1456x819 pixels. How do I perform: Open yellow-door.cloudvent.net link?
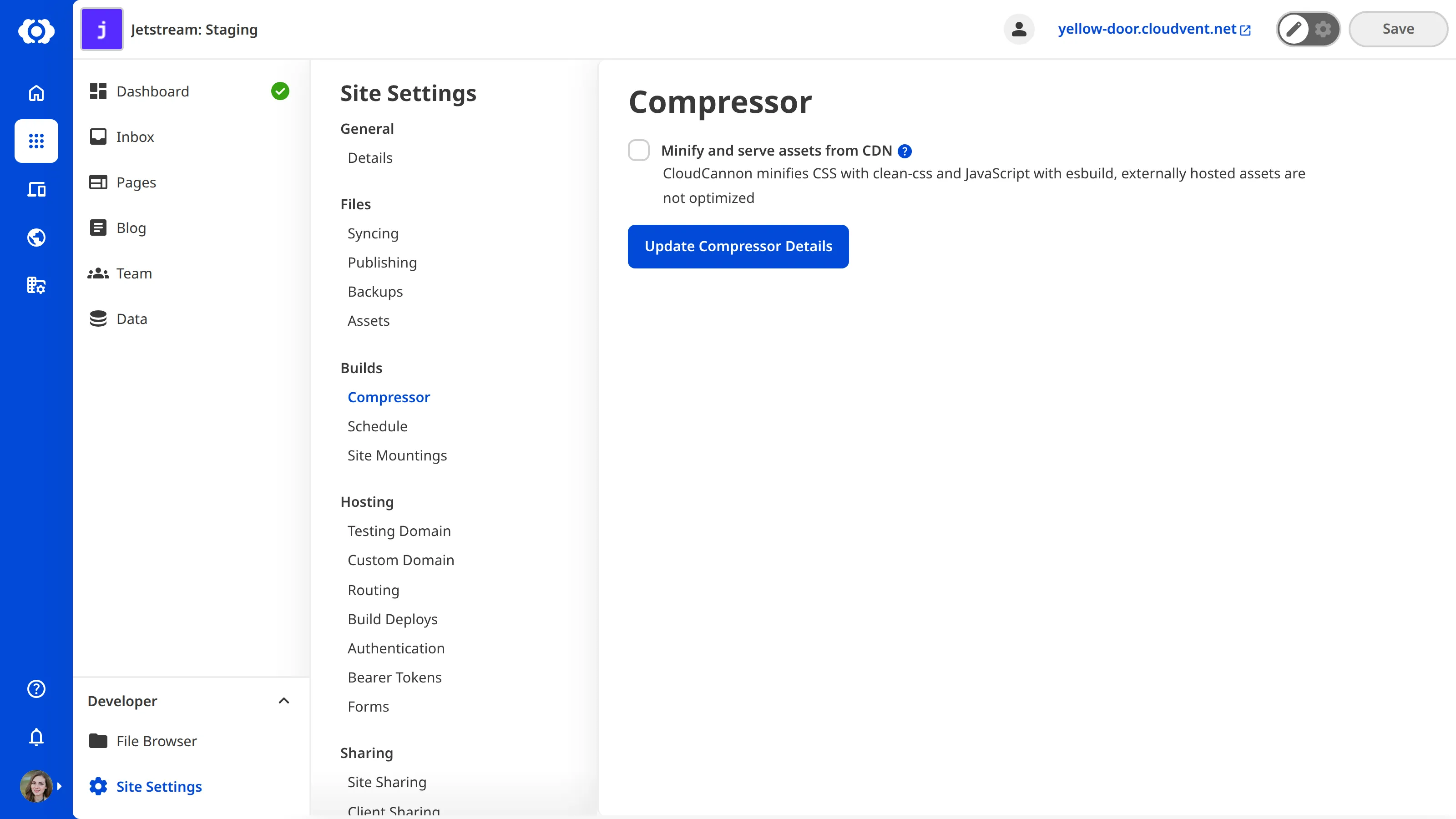click(1153, 29)
